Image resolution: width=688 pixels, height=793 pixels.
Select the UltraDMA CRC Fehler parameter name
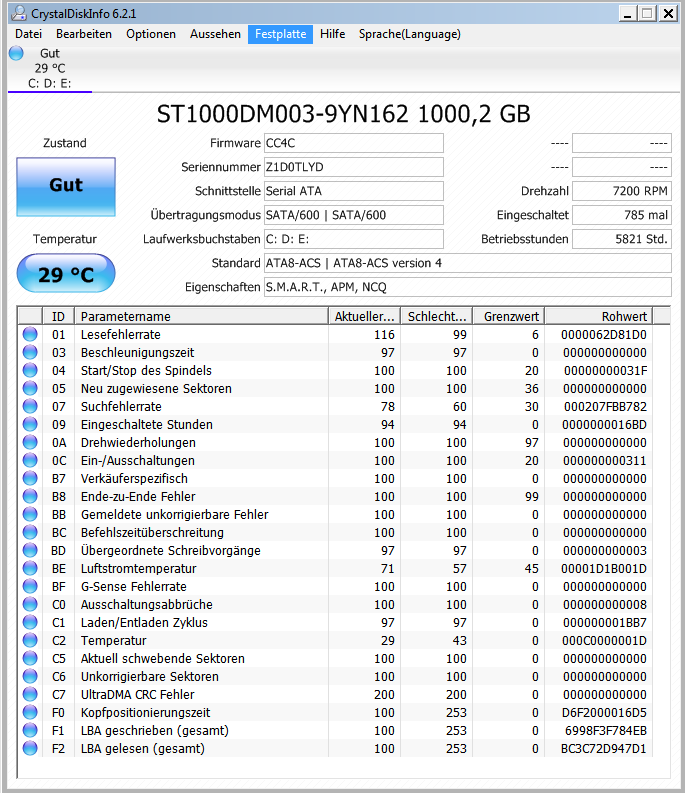(x=138, y=694)
